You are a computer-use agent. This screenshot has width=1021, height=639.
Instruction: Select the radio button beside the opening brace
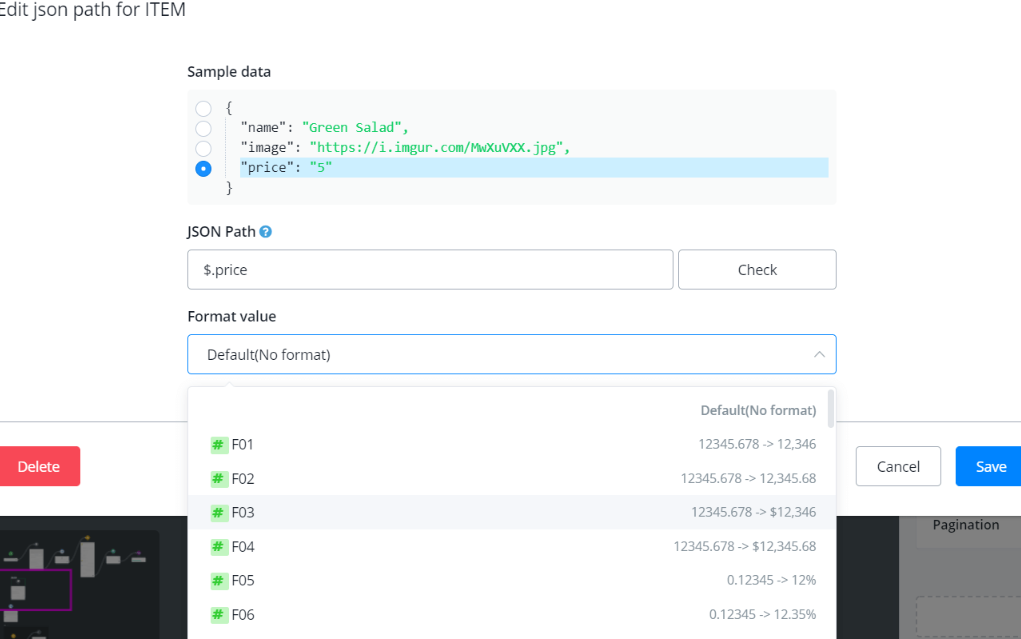pyautogui.click(x=203, y=108)
